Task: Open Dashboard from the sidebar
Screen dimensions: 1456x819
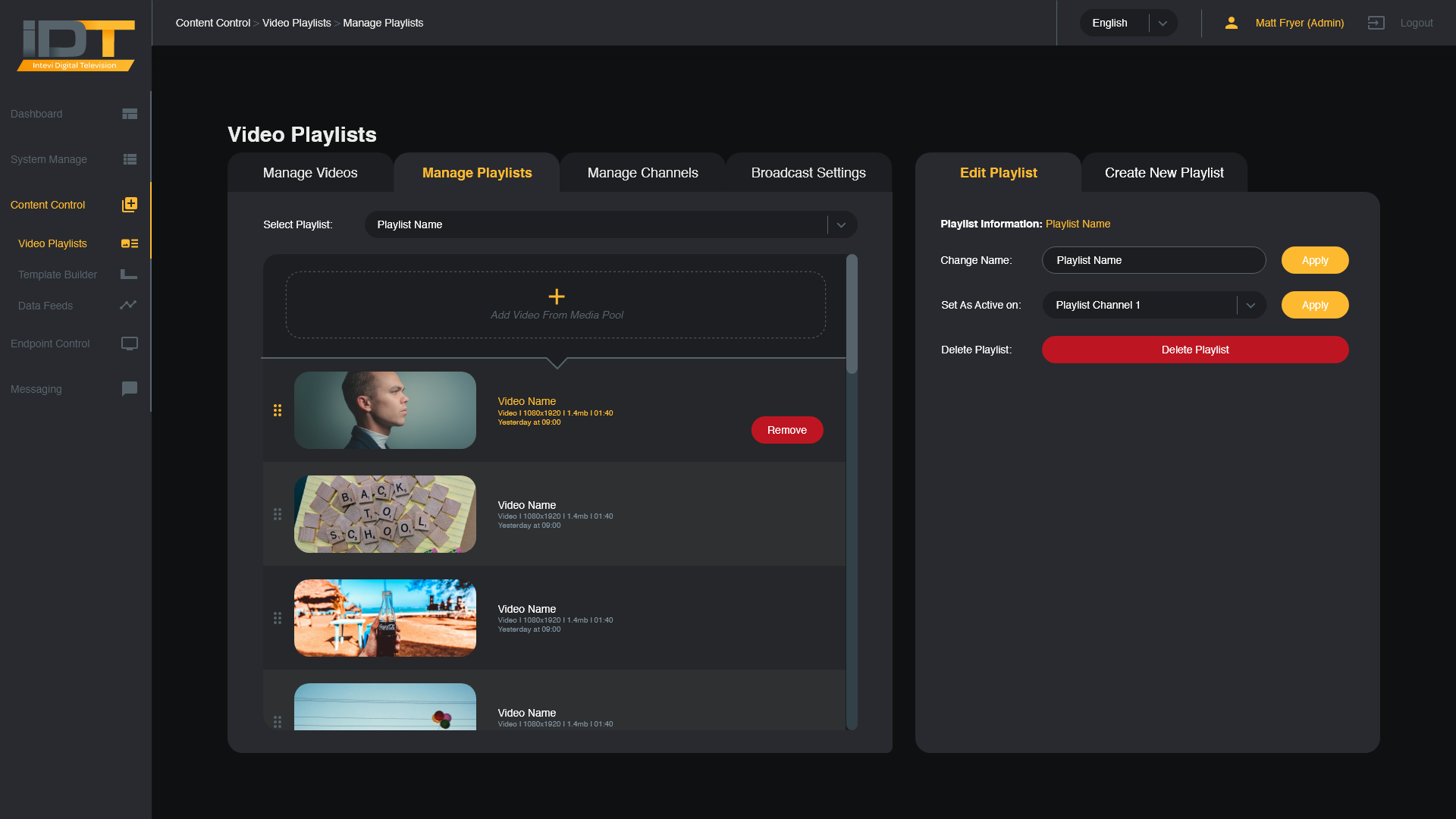Action: [74, 114]
